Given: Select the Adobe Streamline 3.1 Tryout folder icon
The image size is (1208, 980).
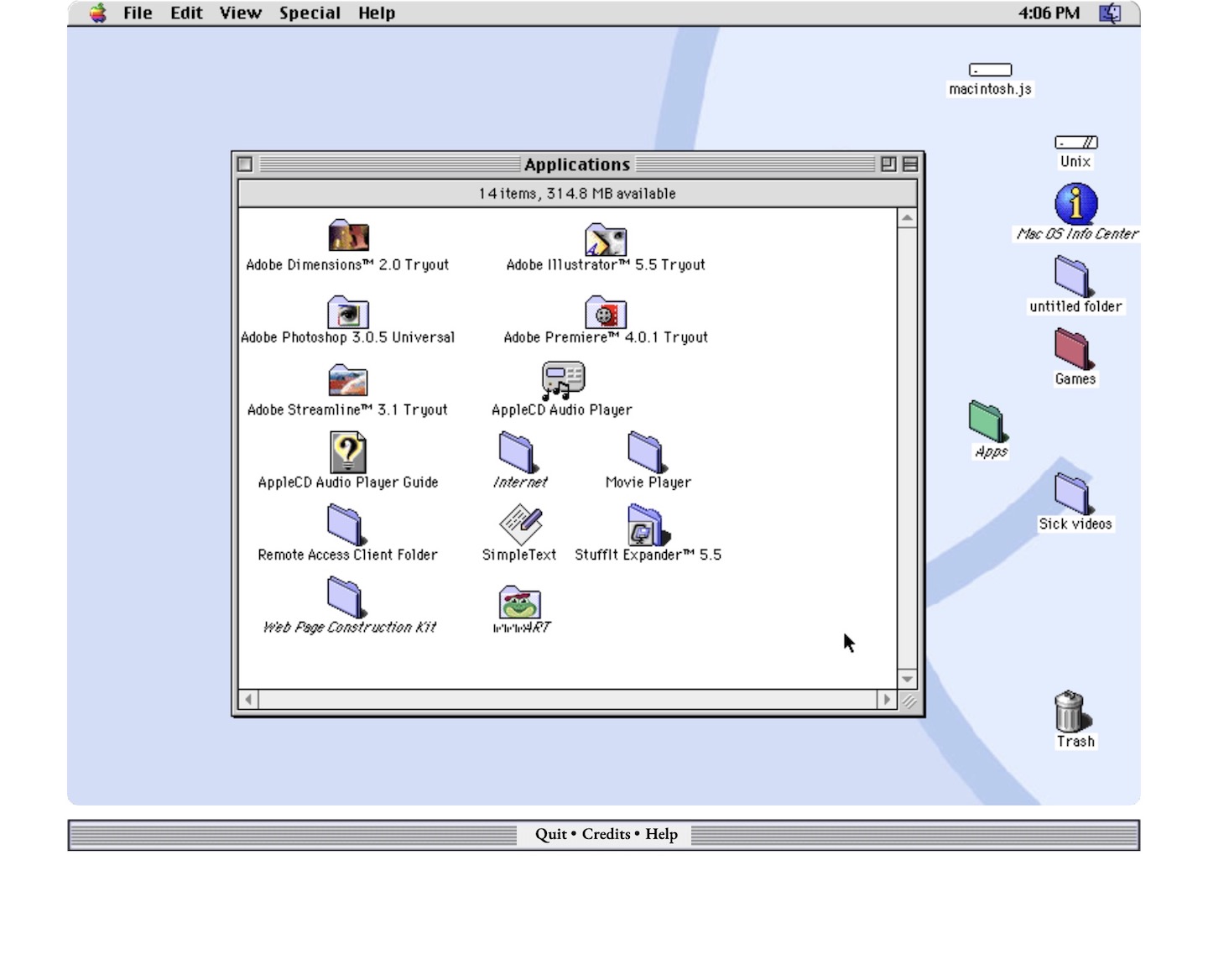Looking at the screenshot, I should (x=348, y=381).
